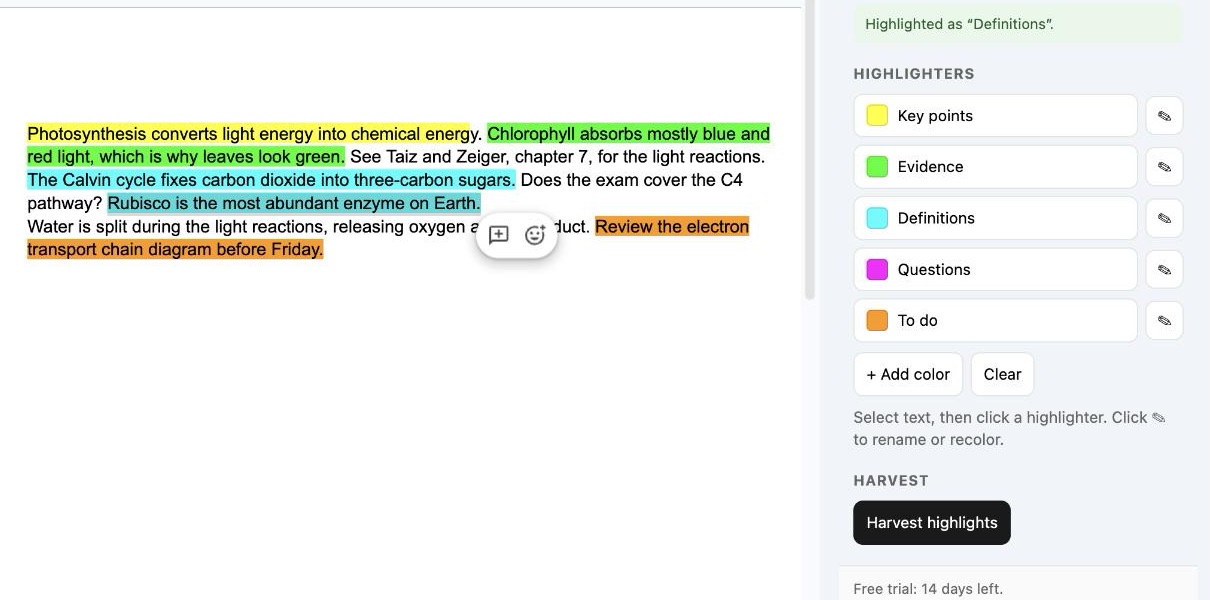
Task: Click the Harvest highlights button
Action: (x=932, y=523)
